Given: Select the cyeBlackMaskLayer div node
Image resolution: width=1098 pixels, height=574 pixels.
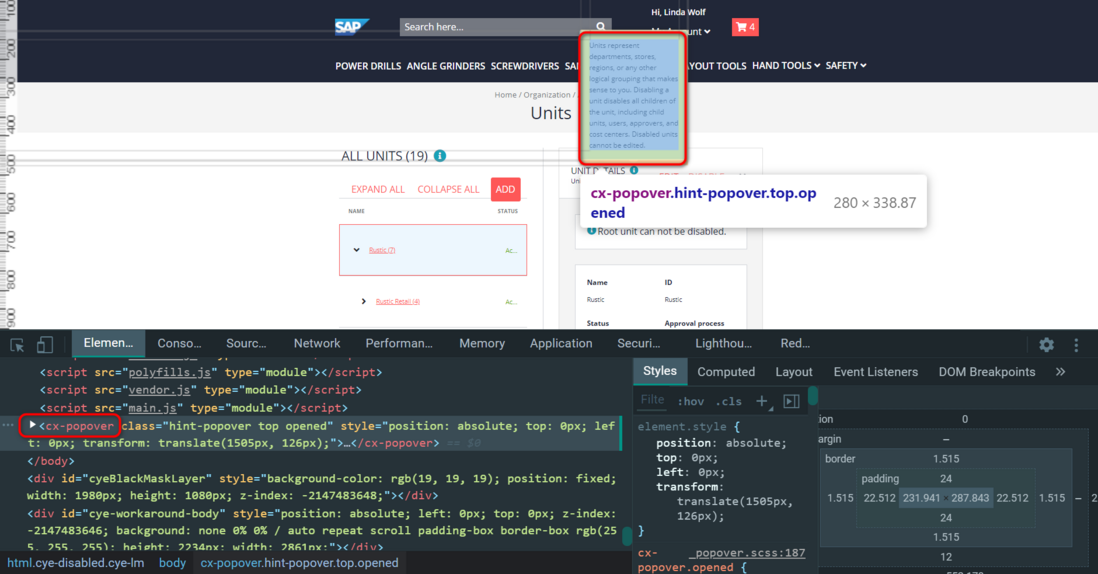Looking at the screenshot, I should 321,487.
